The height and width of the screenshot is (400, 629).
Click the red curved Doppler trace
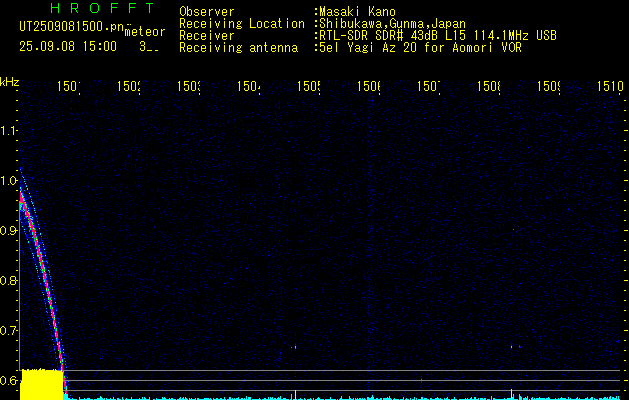click(42, 273)
